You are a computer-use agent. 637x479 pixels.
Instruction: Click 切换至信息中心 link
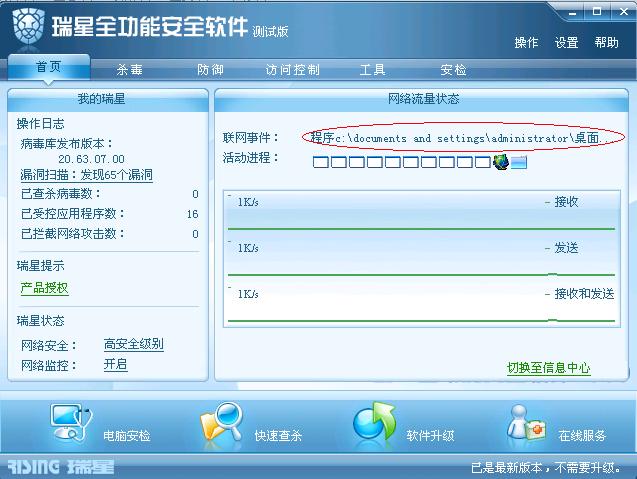coord(548,368)
